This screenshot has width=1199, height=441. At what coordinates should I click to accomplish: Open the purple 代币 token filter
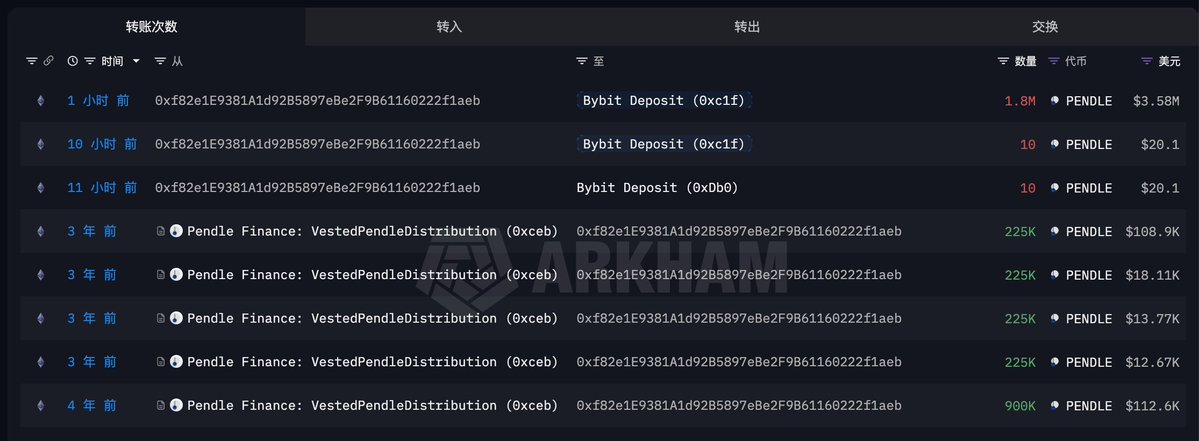click(1054, 62)
